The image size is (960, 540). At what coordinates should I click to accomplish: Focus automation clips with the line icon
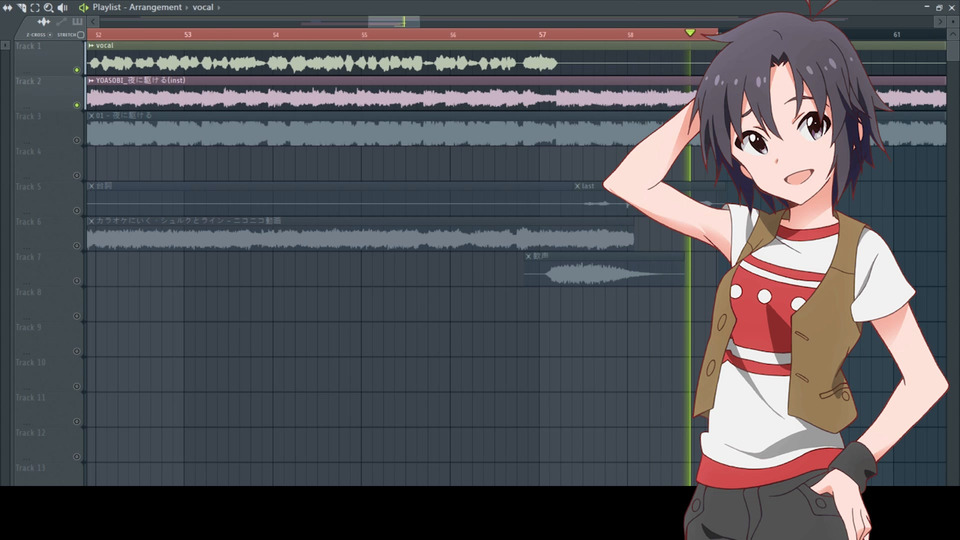click(61, 21)
